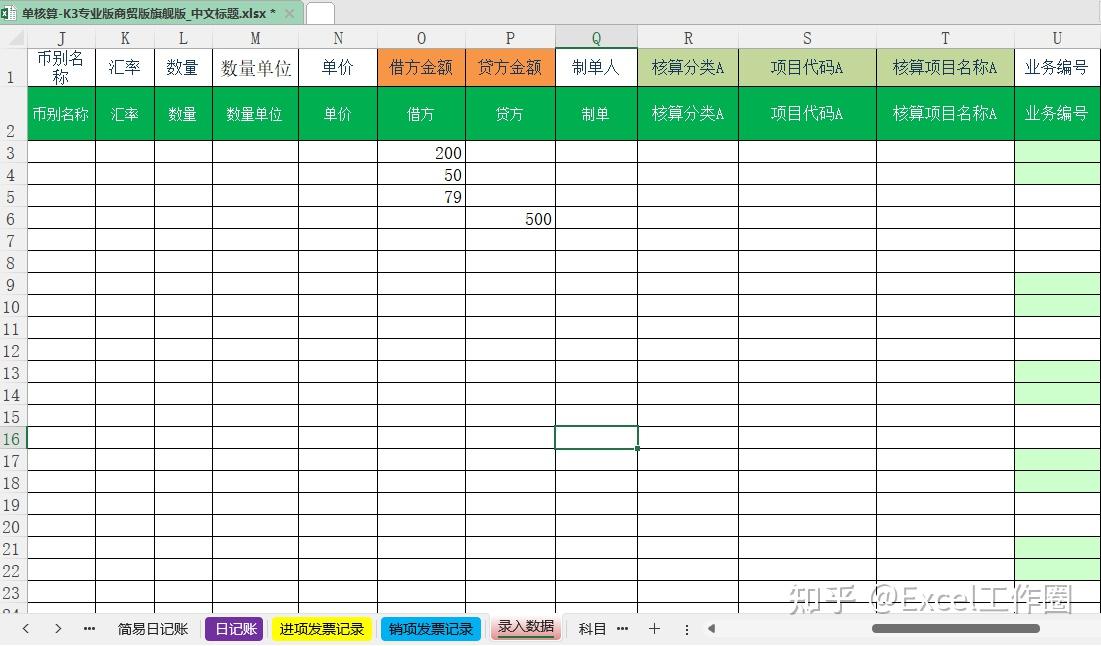Select column Q header
This screenshot has height=646, width=1101.
click(x=596, y=38)
